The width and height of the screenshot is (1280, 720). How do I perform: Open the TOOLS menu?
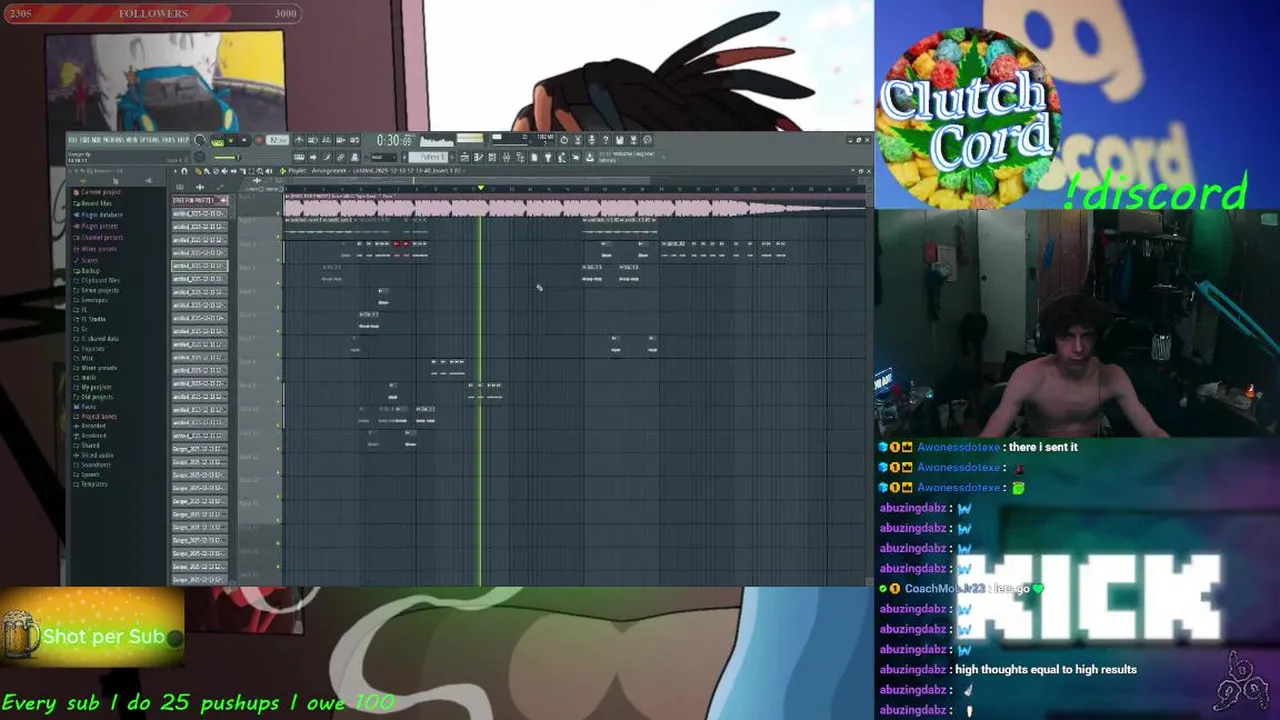(169, 140)
